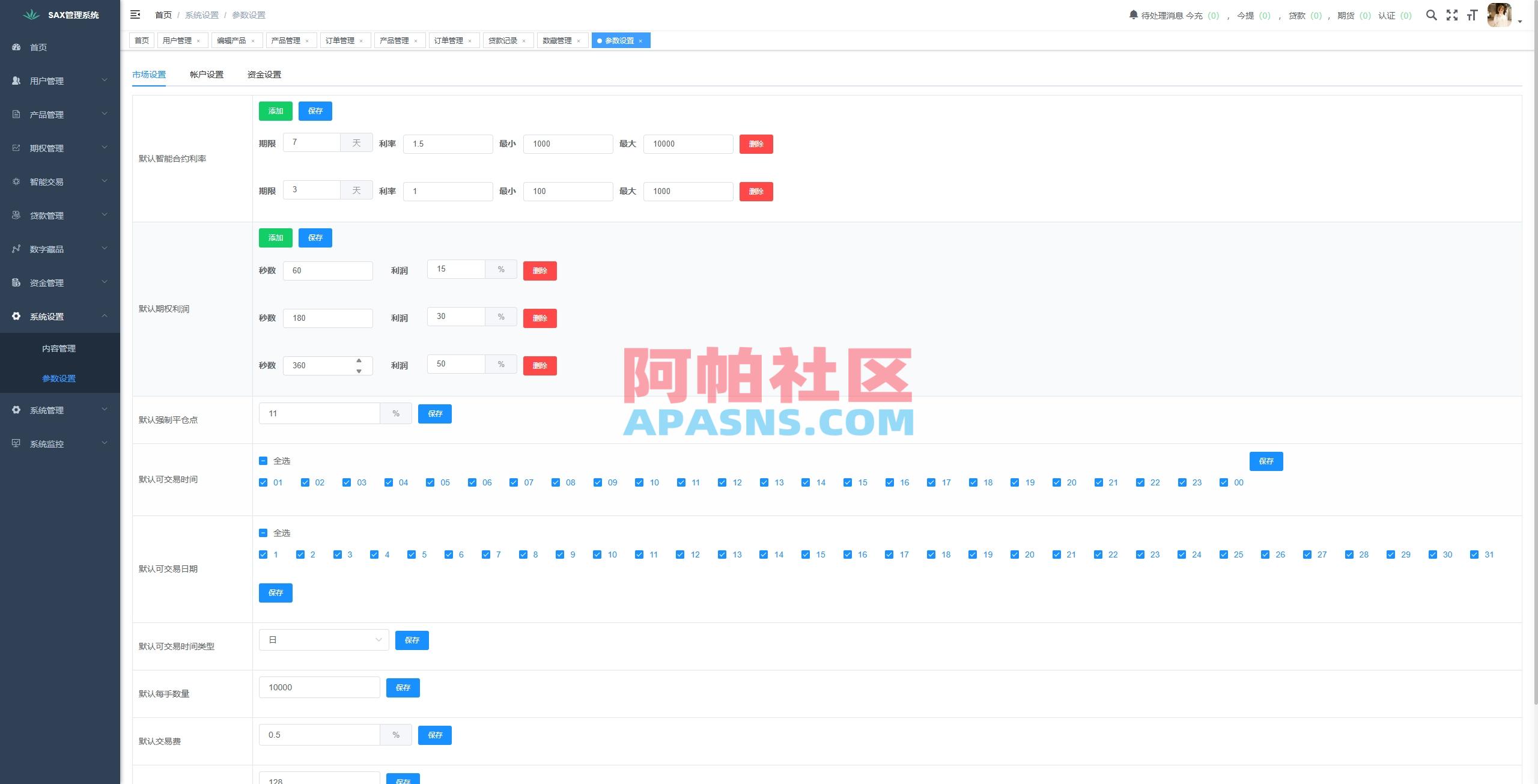Open the 数字藏品 section via its sidebar icon
Screen dimensions: 1538x784
coord(16,249)
